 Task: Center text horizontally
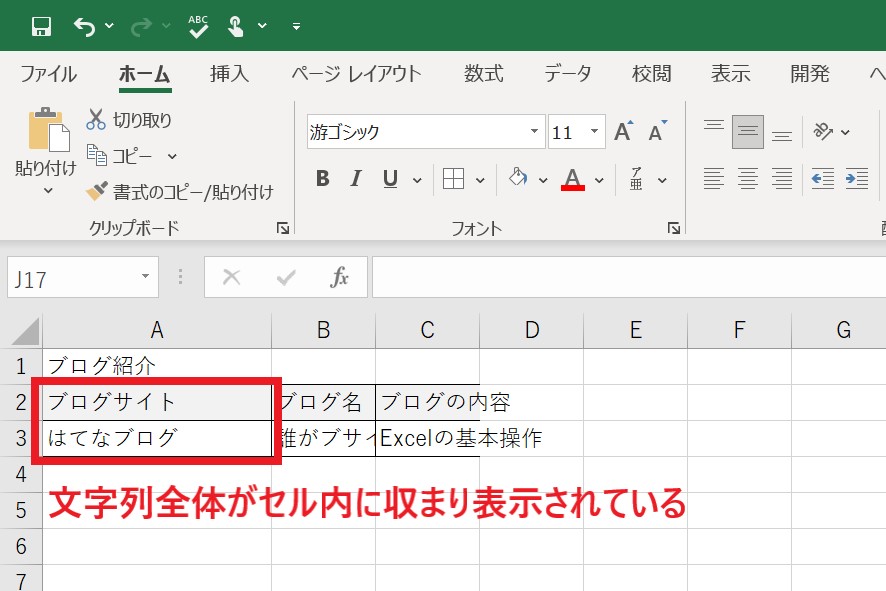click(x=748, y=179)
